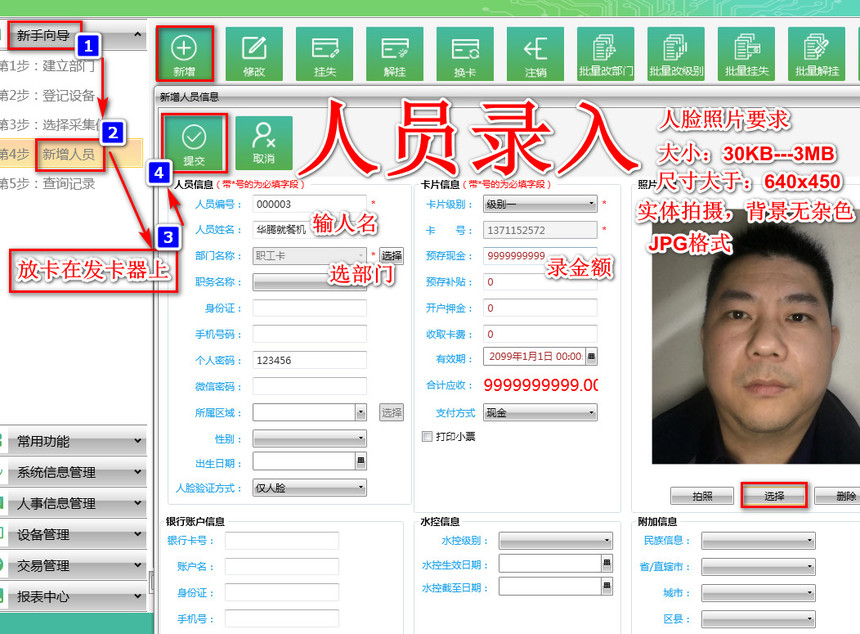The image size is (860, 634).
Task: Expand the 设备管理 sidebar section
Action: pos(73,535)
